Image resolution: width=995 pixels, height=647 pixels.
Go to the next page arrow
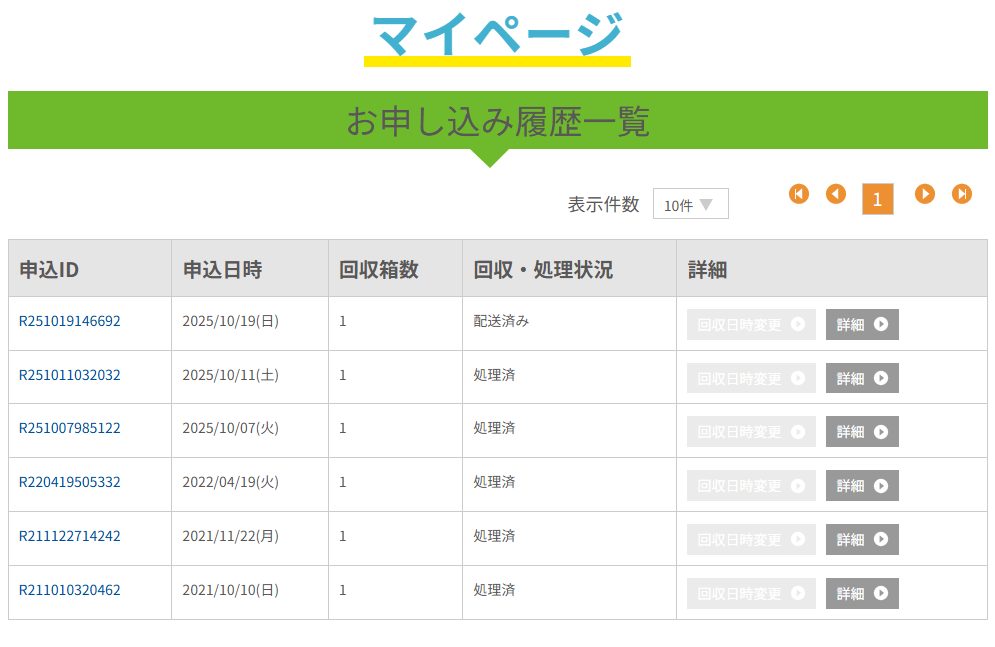(925, 194)
